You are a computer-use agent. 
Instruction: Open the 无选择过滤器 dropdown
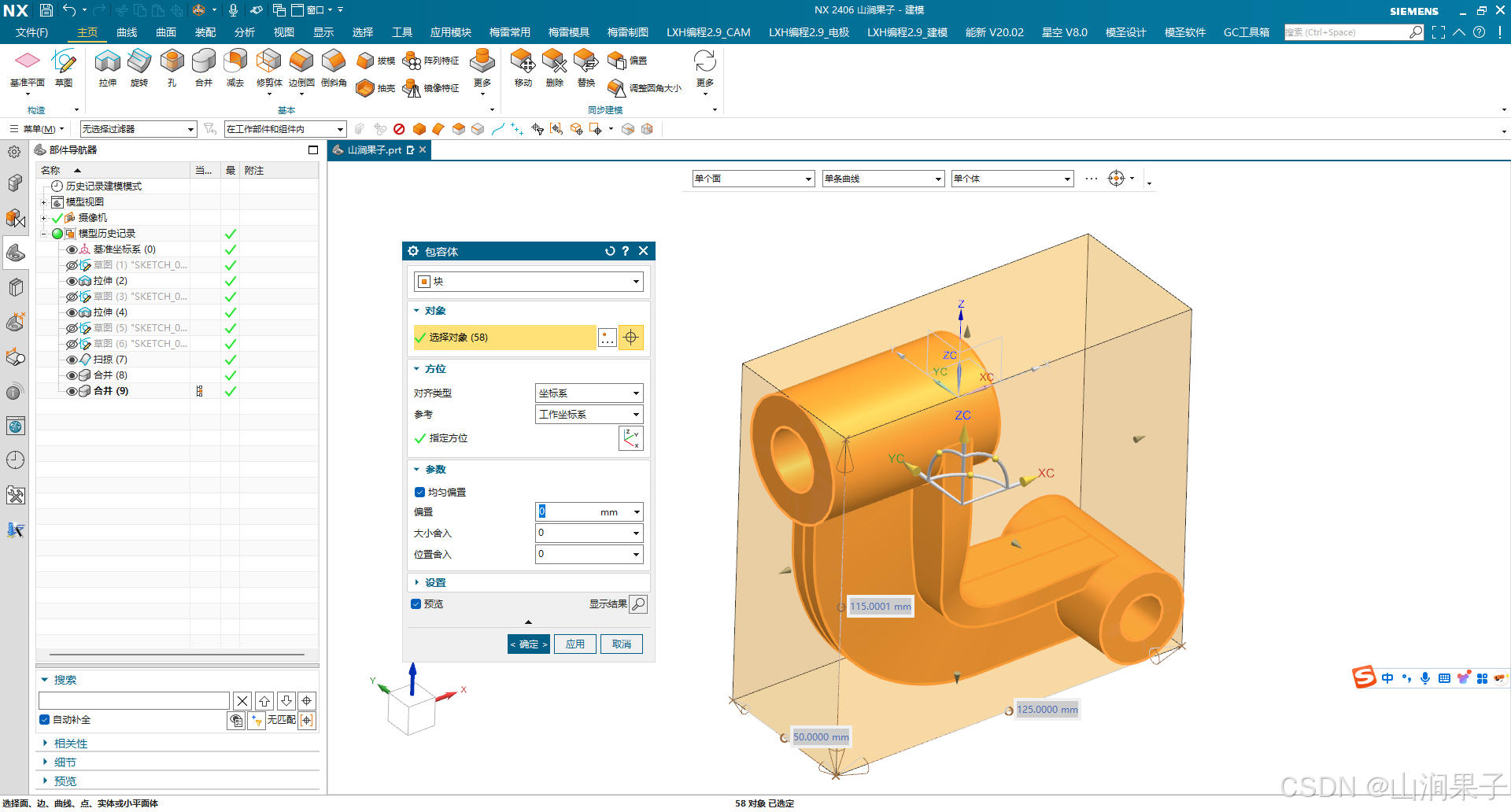point(139,129)
